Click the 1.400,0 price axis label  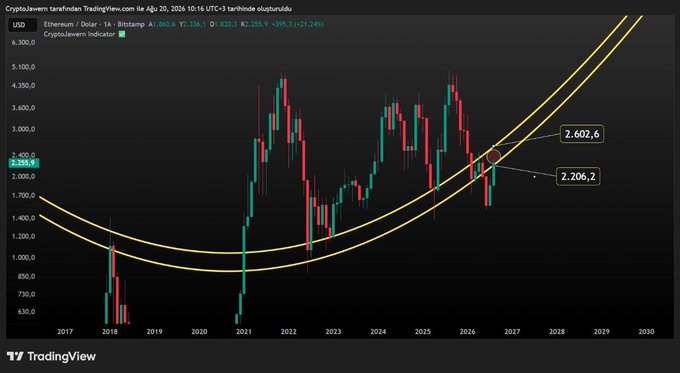pos(24,218)
